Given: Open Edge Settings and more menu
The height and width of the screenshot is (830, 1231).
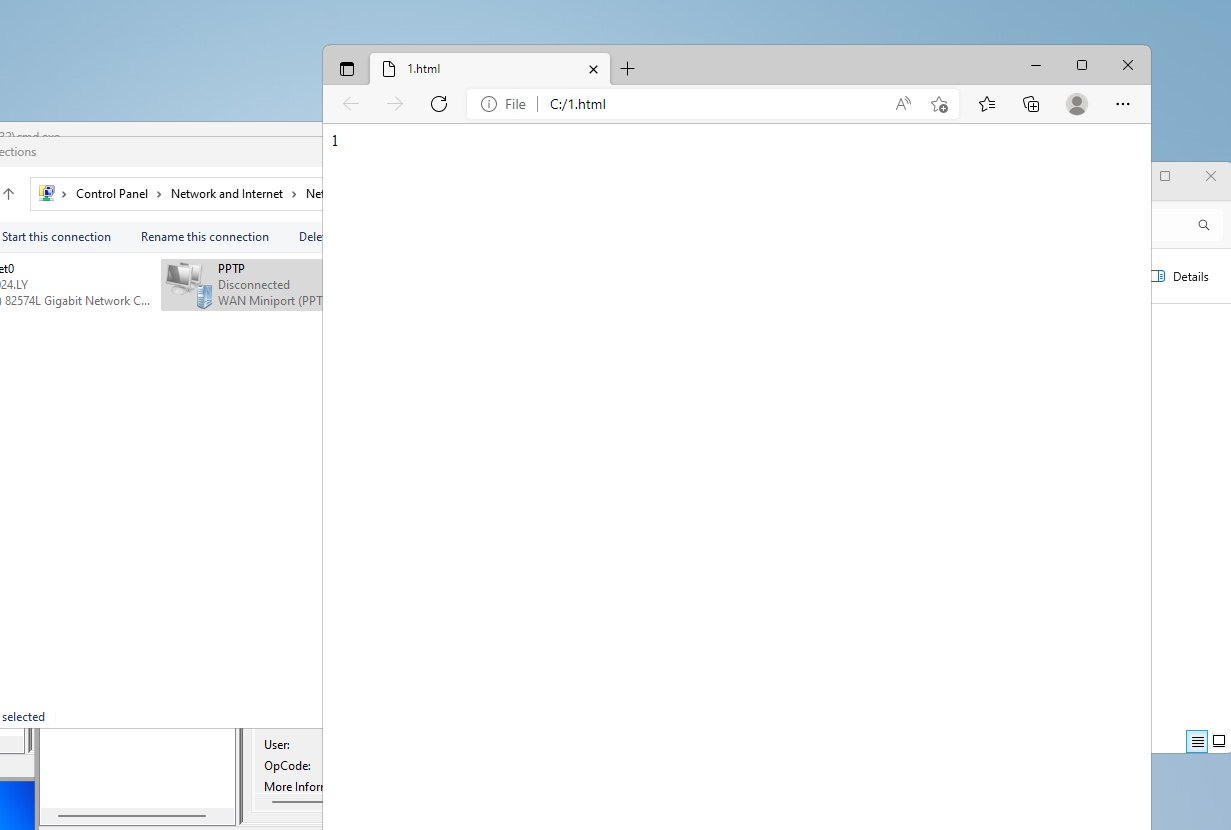Looking at the screenshot, I should pos(1123,104).
